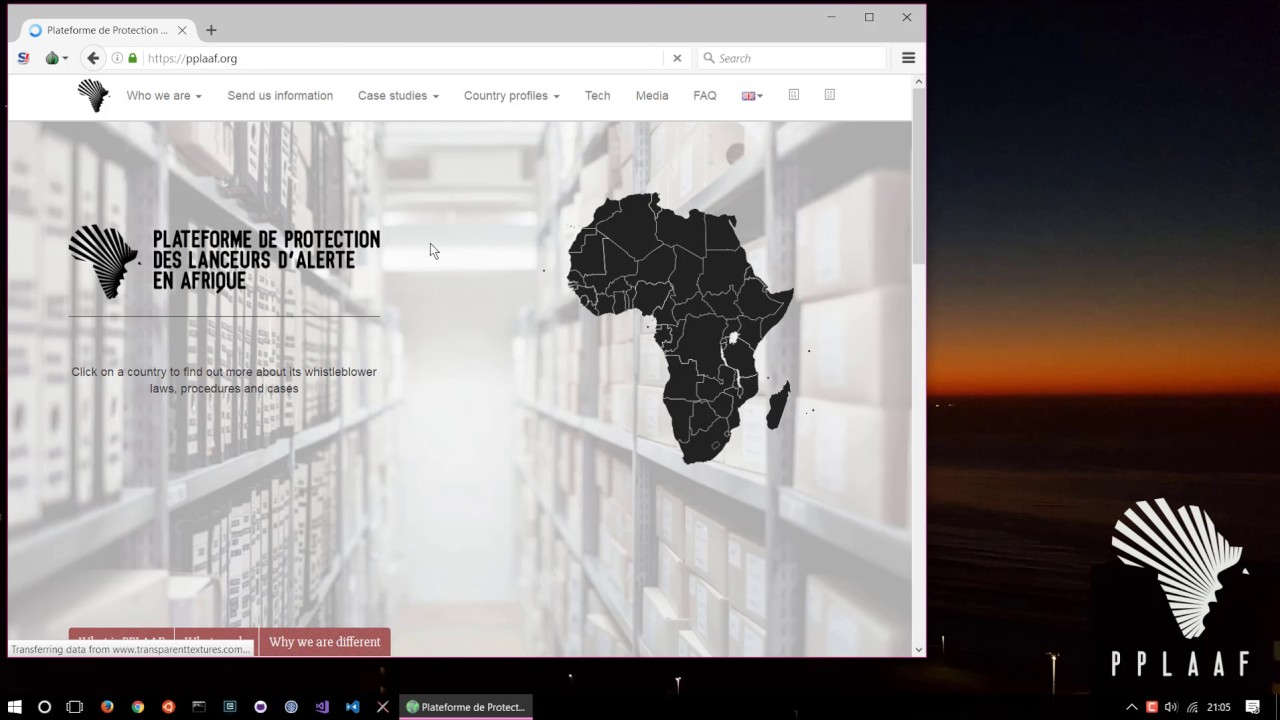Image resolution: width=1280 pixels, height=720 pixels.
Task: Click the Wi-Fi network tray icon
Action: pos(1192,707)
